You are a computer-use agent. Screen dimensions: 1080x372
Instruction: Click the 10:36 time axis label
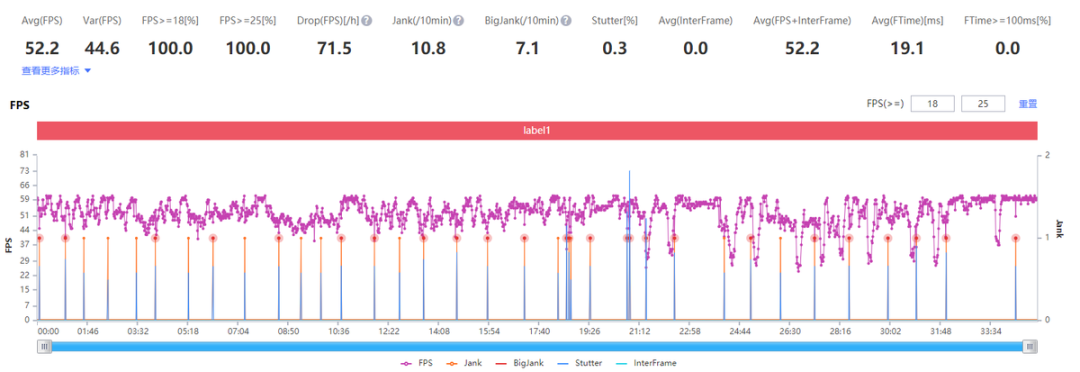[x=339, y=331]
